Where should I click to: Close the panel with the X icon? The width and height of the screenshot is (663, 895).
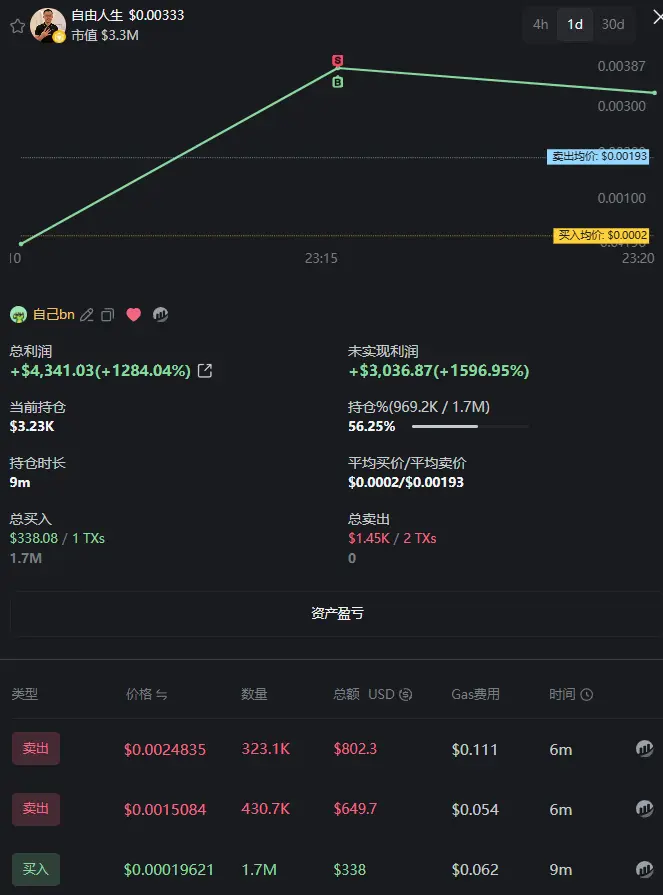[x=657, y=18]
